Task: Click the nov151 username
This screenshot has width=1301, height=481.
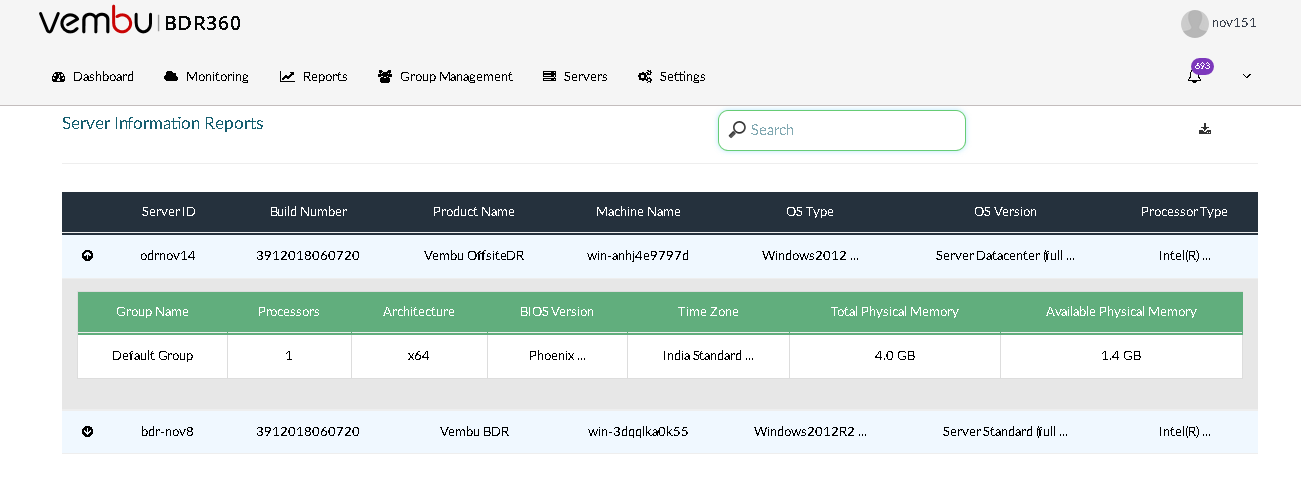Action: (x=1234, y=23)
